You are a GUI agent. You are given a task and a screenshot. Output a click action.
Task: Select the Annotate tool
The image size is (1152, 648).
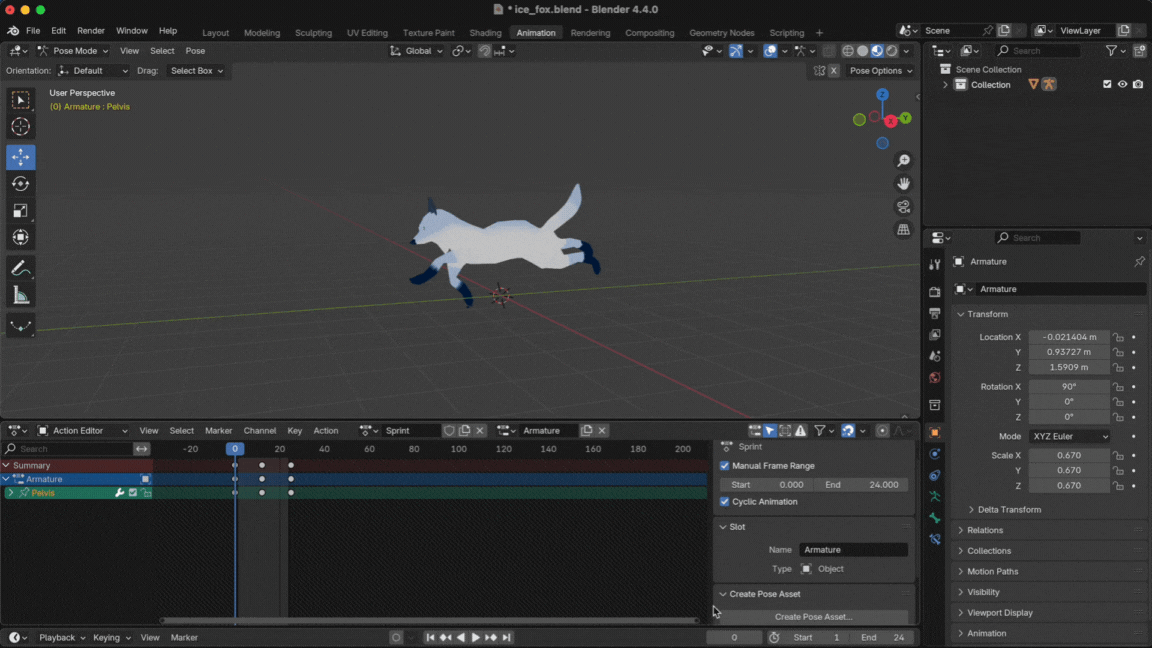[21, 269]
